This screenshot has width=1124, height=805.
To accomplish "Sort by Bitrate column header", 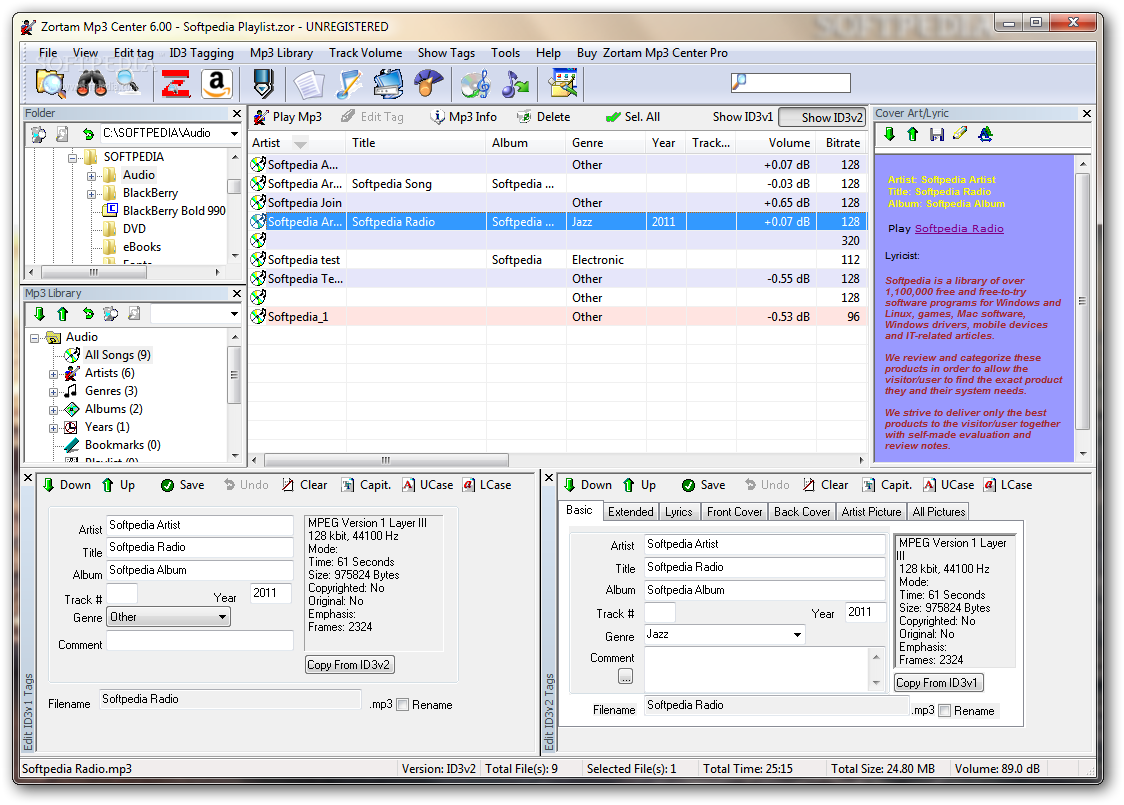I will pos(842,143).
